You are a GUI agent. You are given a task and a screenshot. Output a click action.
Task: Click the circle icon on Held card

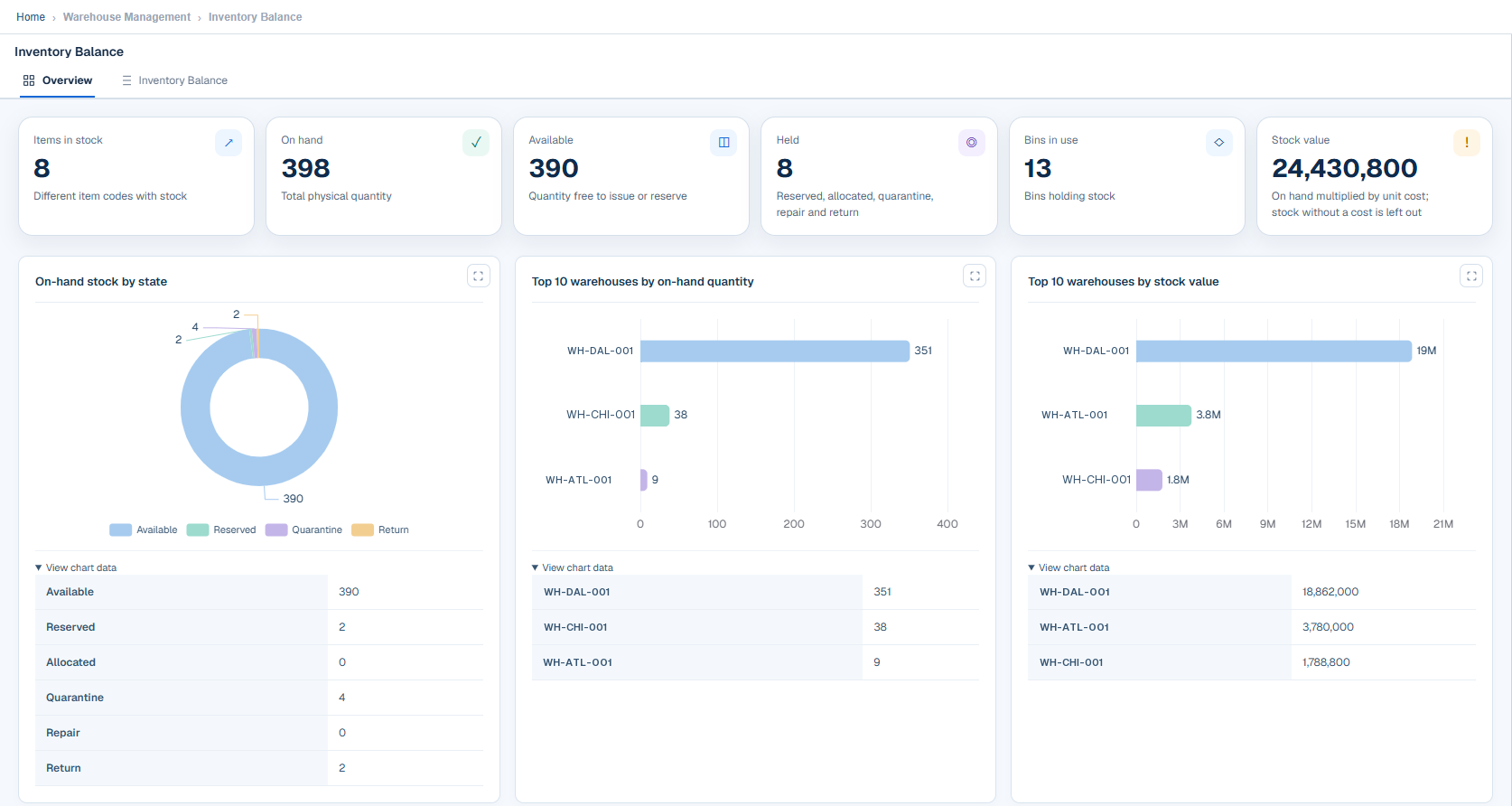[972, 143]
